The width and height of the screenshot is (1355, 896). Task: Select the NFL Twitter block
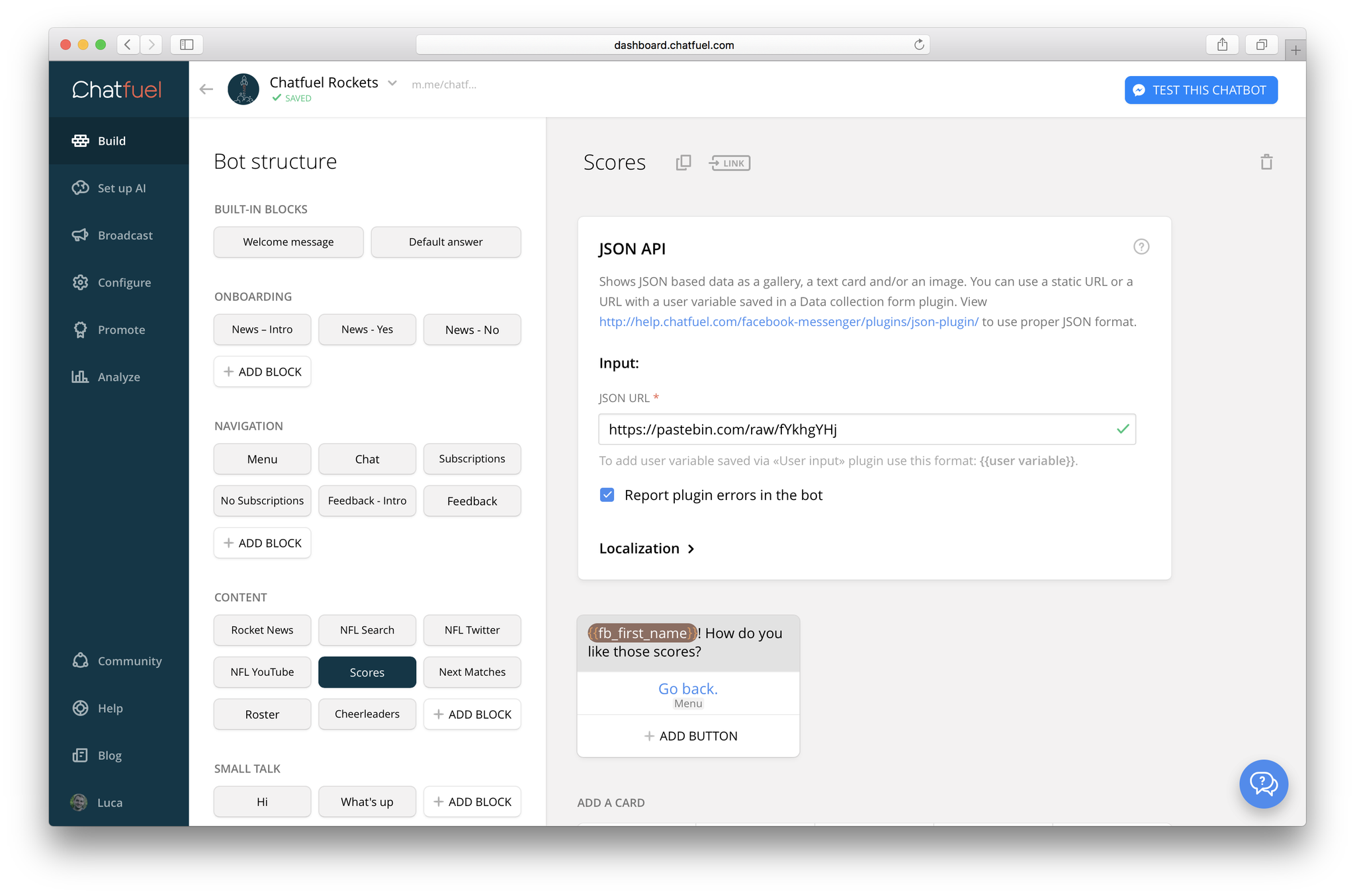pos(472,630)
